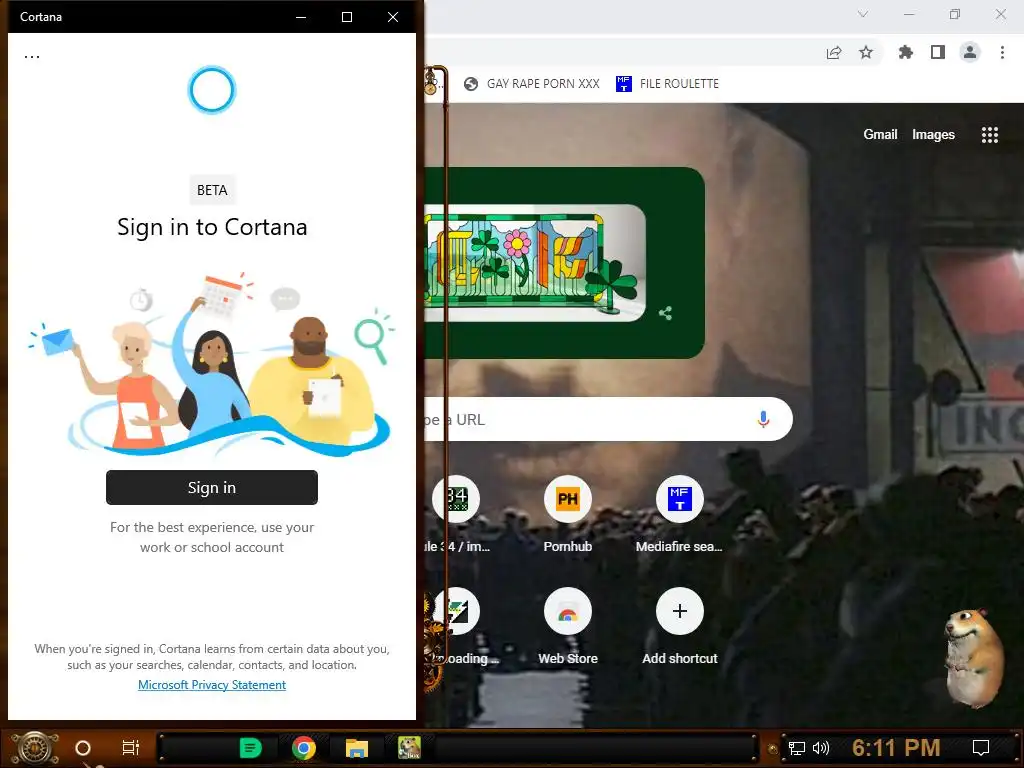Switch to Google Chrome on taskbar

click(x=304, y=748)
